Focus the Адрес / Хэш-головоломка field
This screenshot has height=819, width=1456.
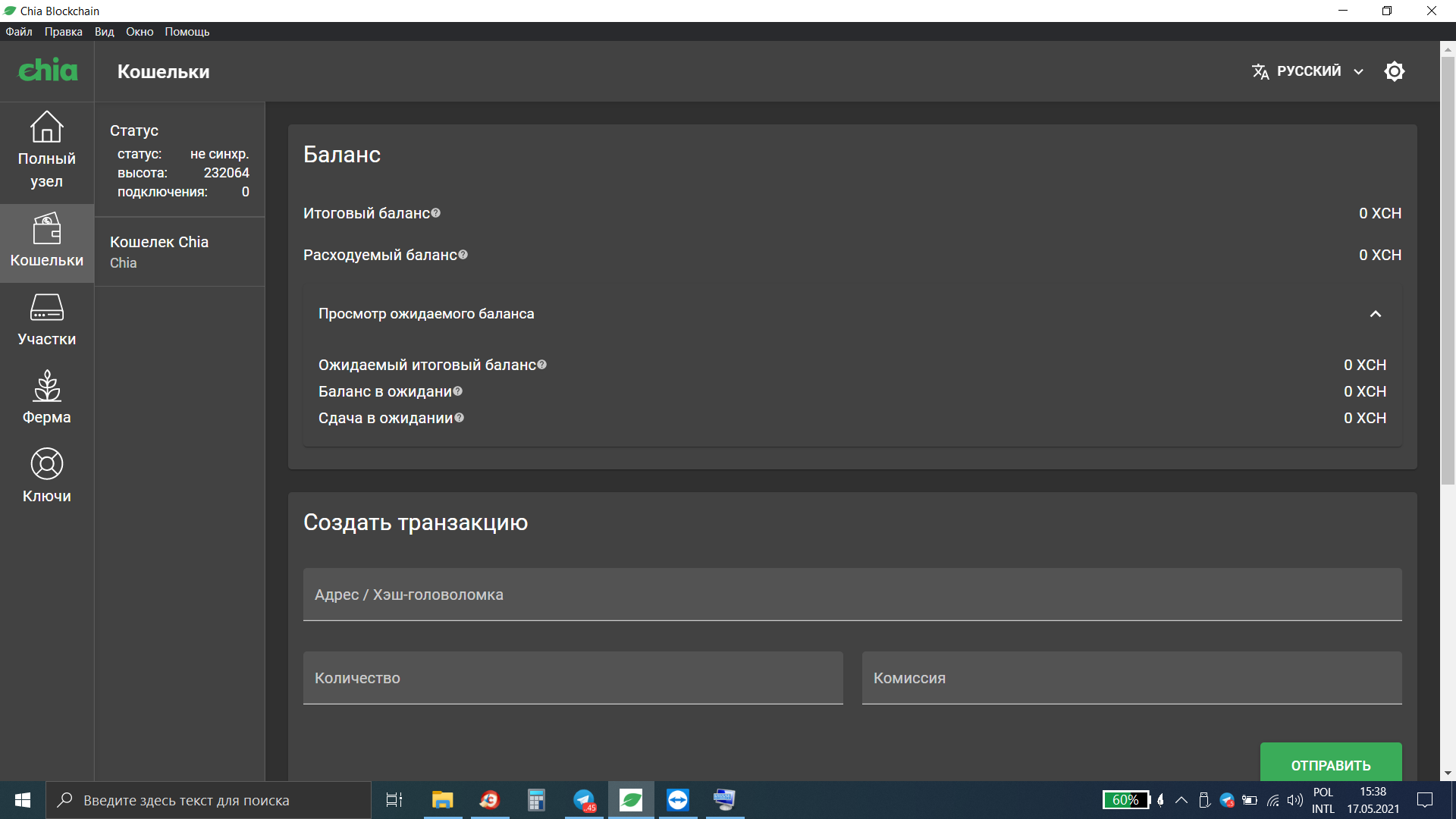(852, 595)
